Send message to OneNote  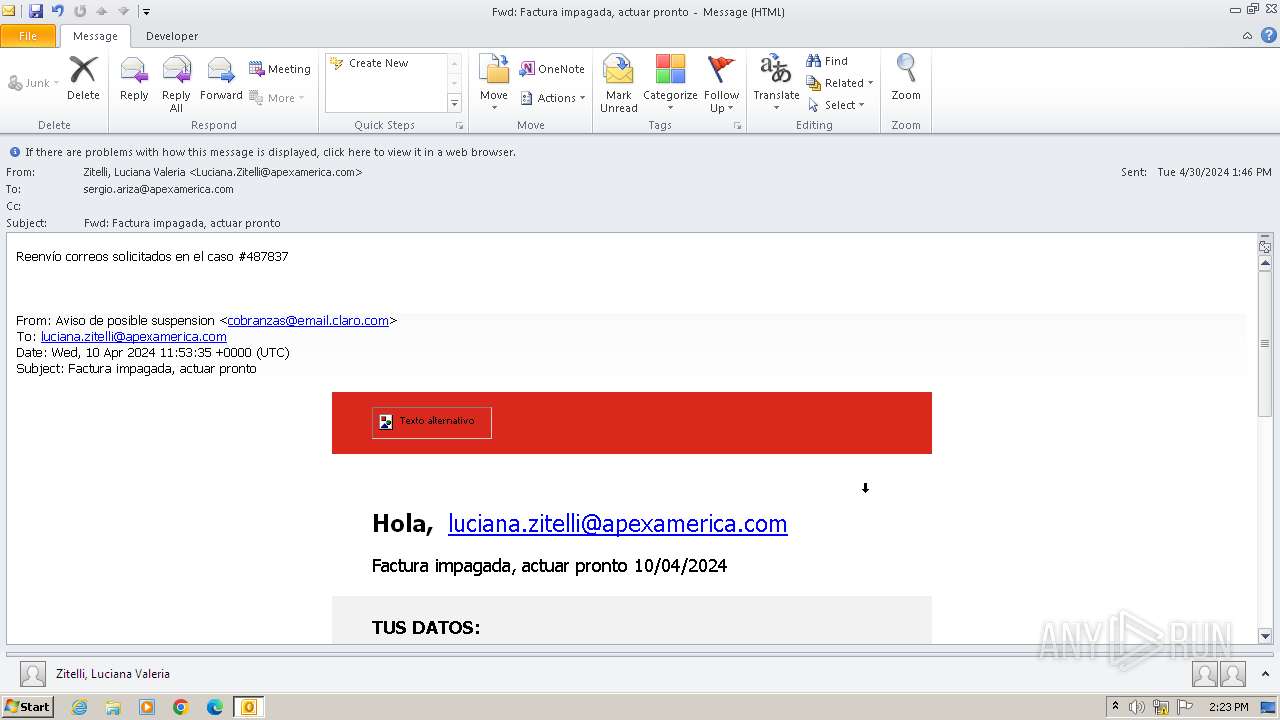coord(552,69)
